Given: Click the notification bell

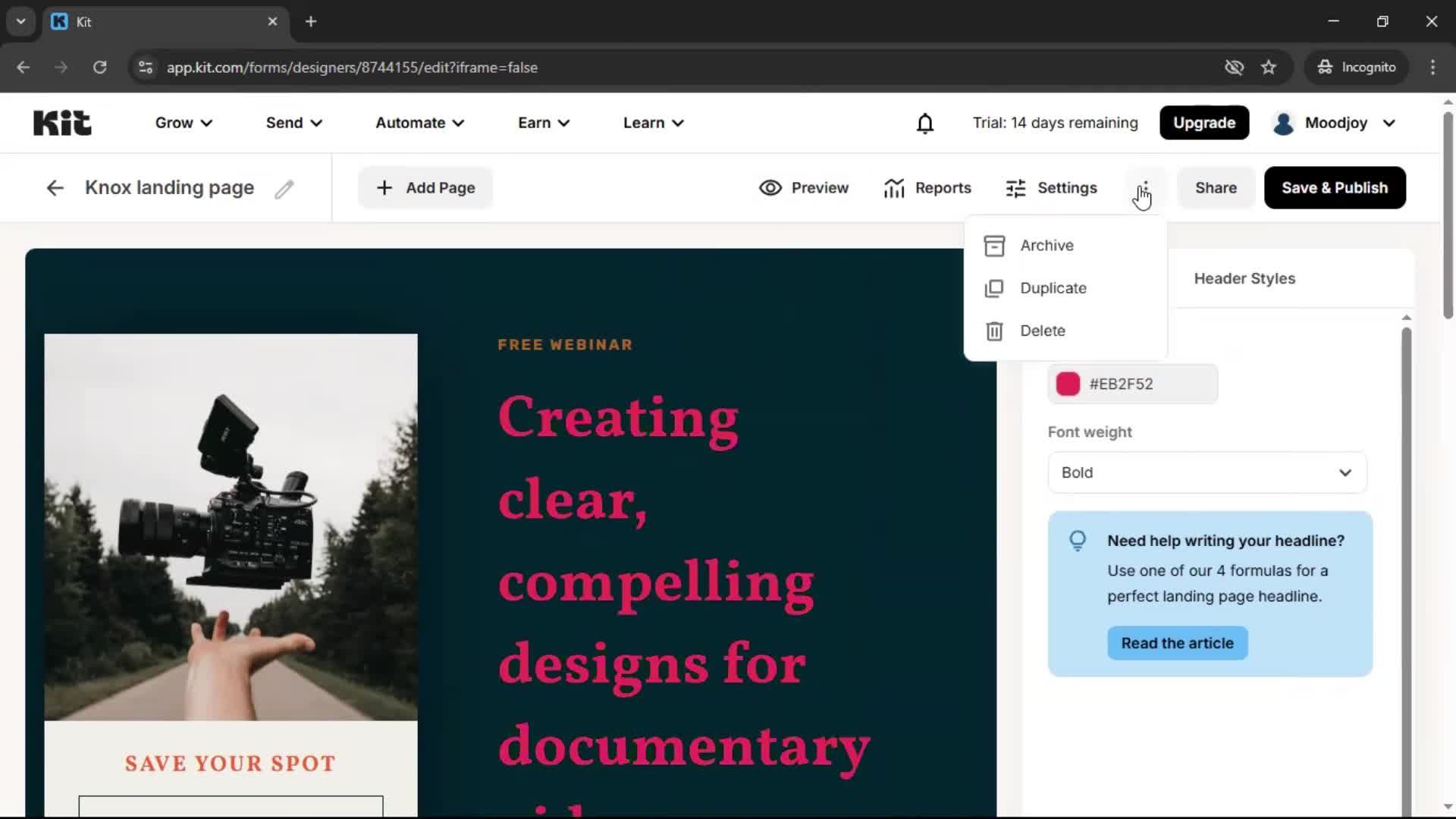Looking at the screenshot, I should point(925,123).
